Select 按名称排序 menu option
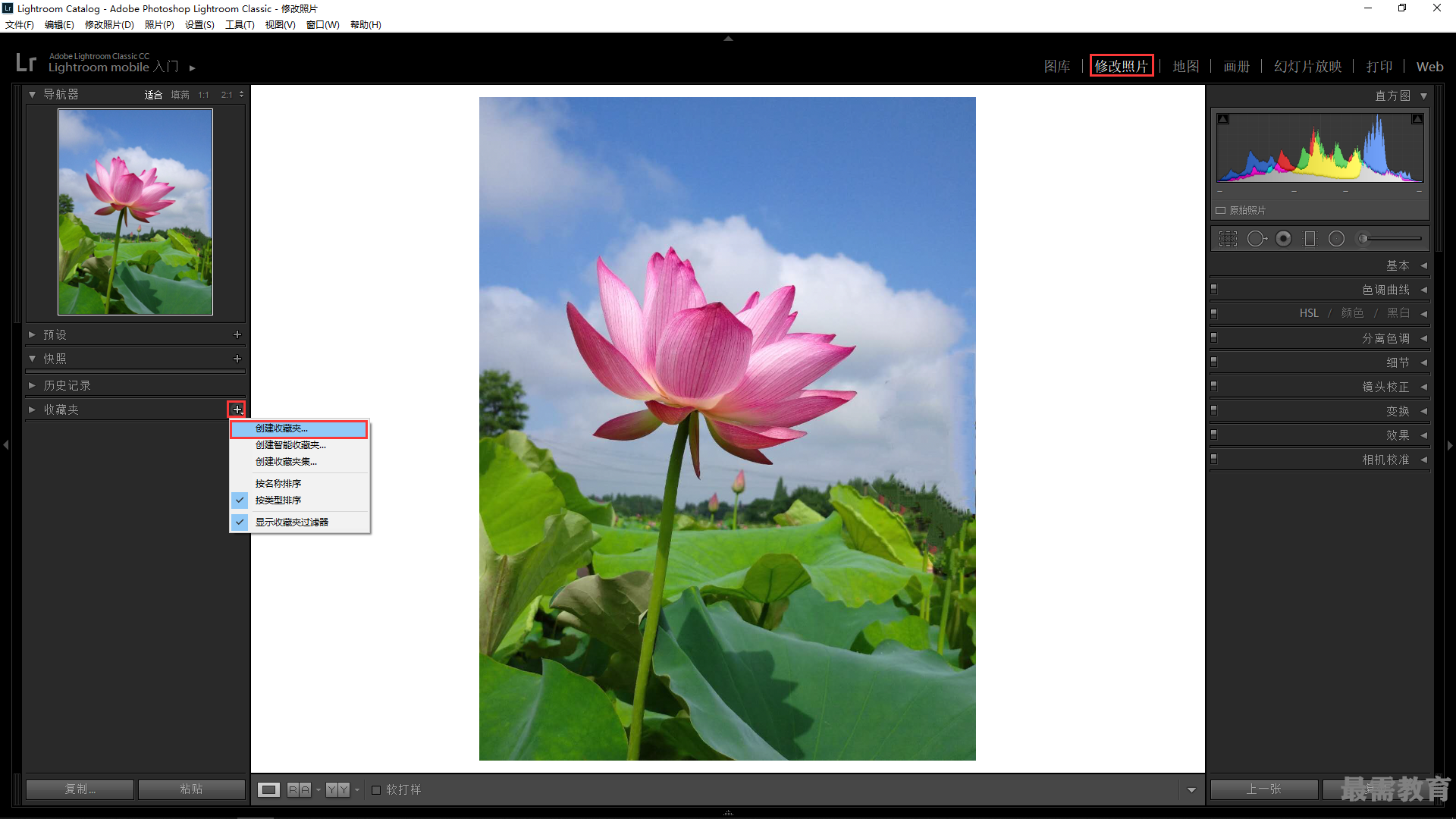1456x819 pixels. 300,483
